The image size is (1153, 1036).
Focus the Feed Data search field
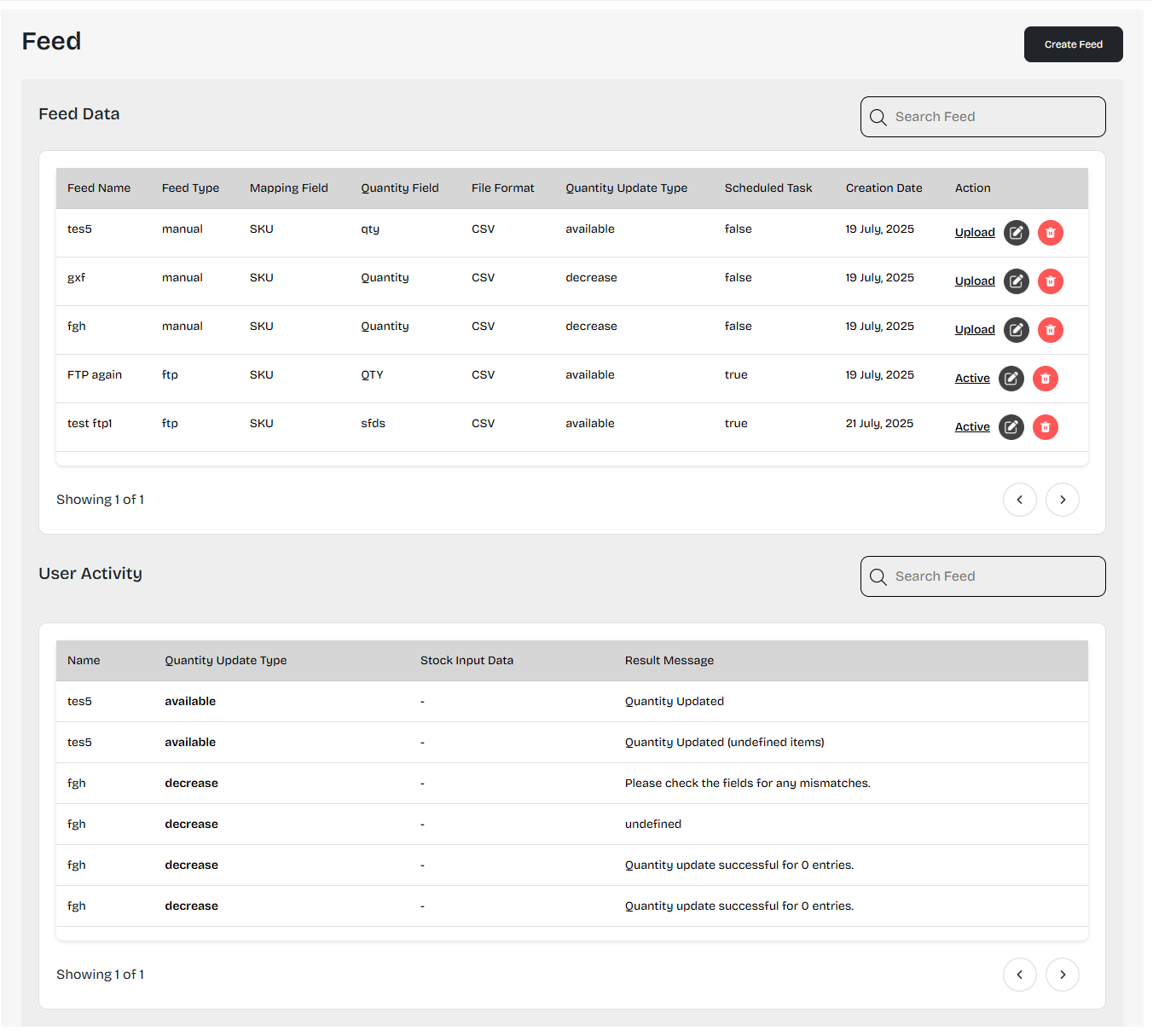pos(994,117)
